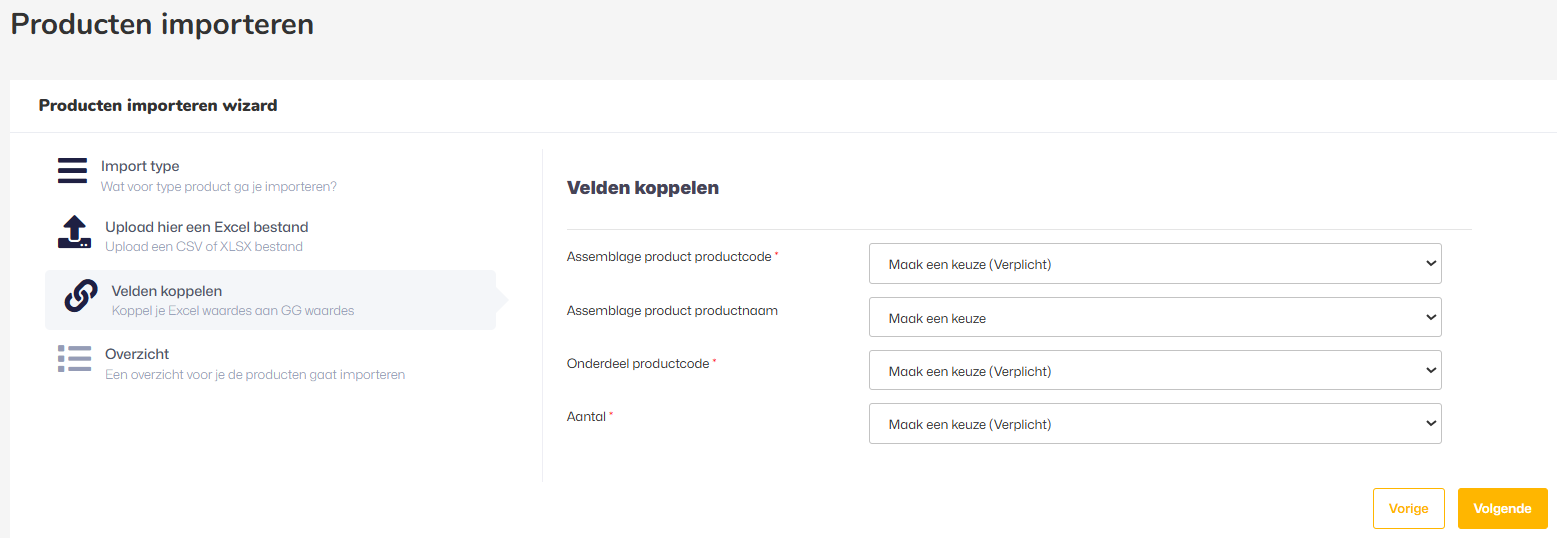This screenshot has width=1557, height=538.
Task: Click the 'Producten importeren' page heading
Action: click(162, 24)
